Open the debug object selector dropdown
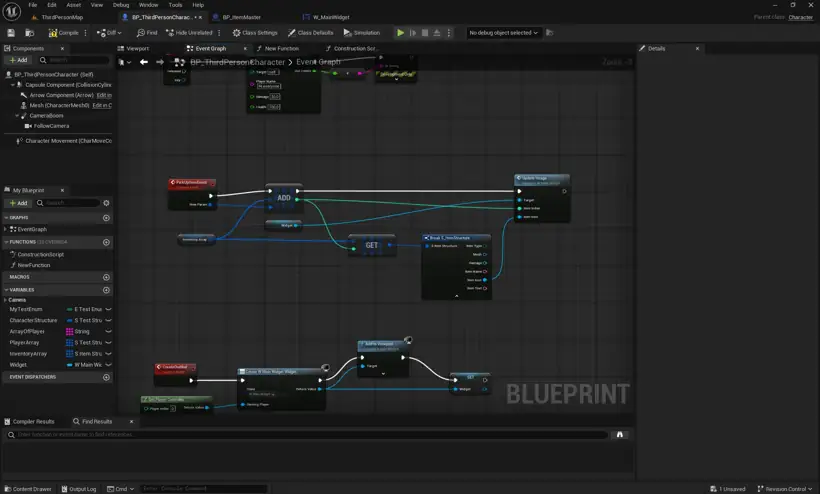Image resolution: width=820 pixels, height=494 pixels. [x=503, y=33]
